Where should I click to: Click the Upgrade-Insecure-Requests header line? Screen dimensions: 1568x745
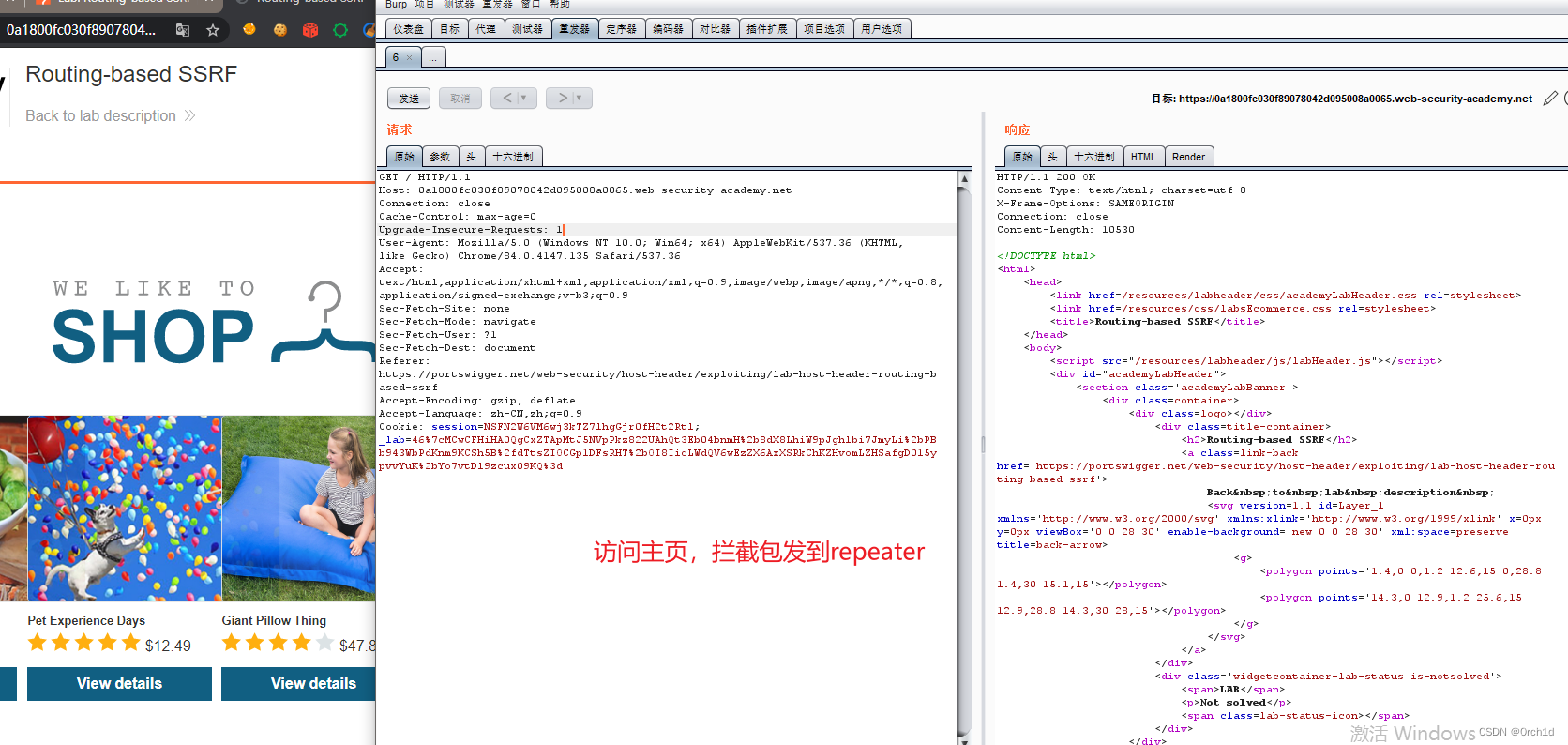471,230
